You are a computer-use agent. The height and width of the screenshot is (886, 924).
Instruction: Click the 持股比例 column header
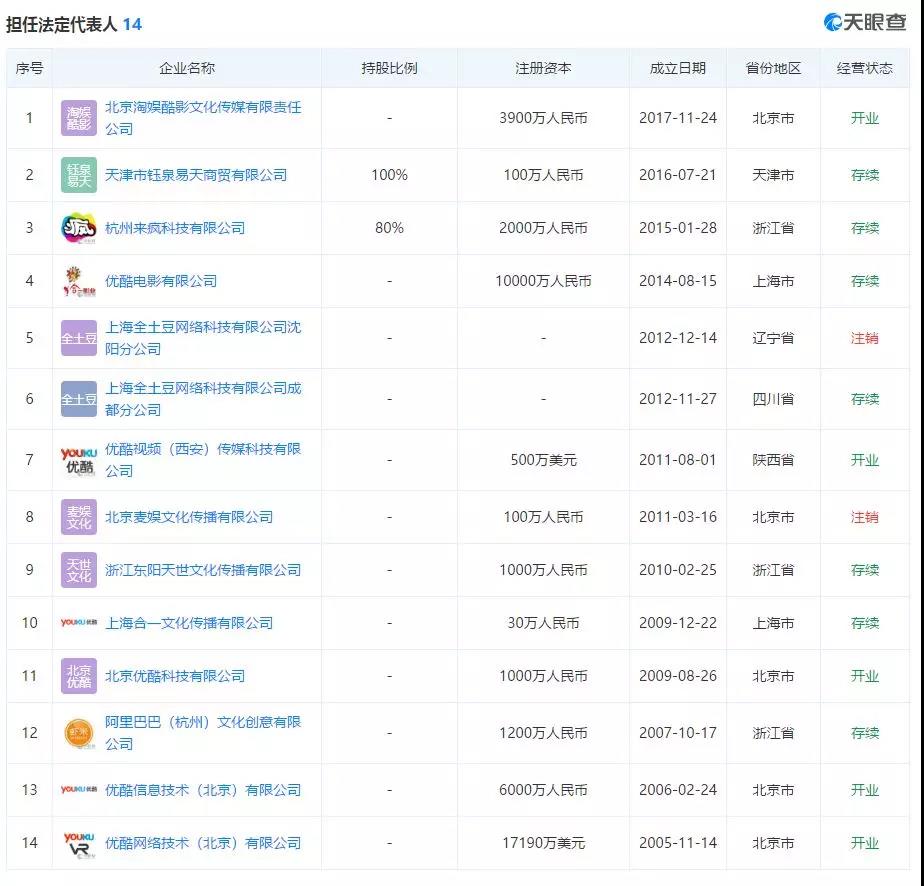390,68
